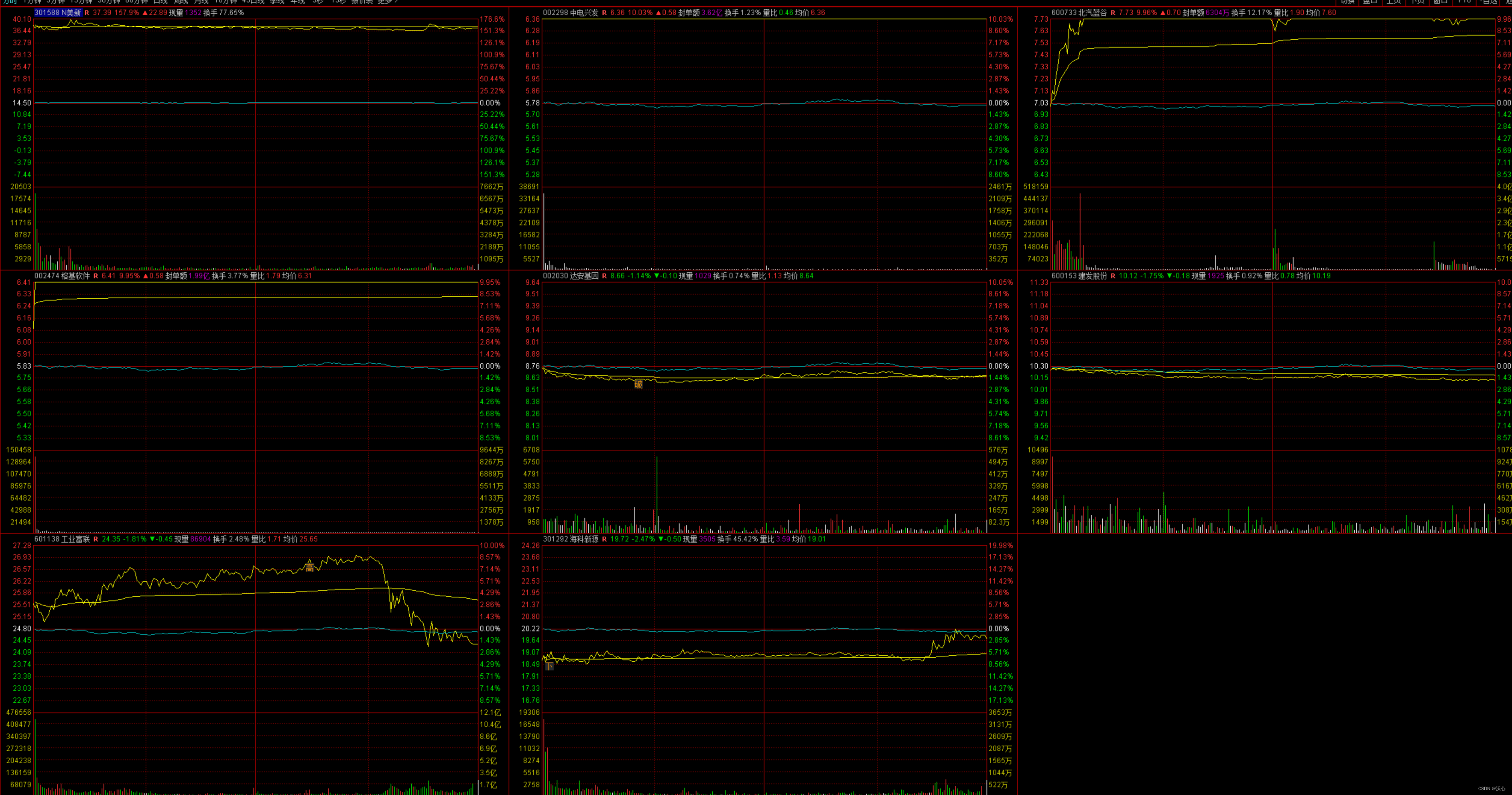The width and height of the screenshot is (1512, 795).
Task: Click 12.1亿 volume label on 工业富联 chart
Action: (x=490, y=713)
